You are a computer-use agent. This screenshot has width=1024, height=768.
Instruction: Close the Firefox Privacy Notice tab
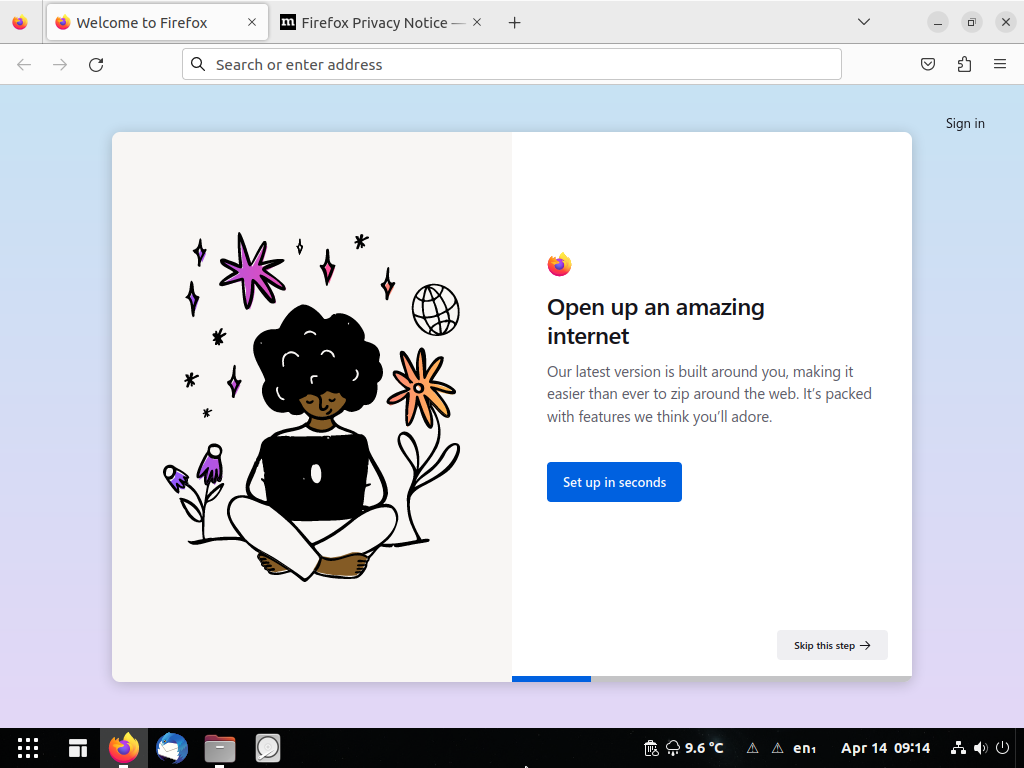coord(477,22)
